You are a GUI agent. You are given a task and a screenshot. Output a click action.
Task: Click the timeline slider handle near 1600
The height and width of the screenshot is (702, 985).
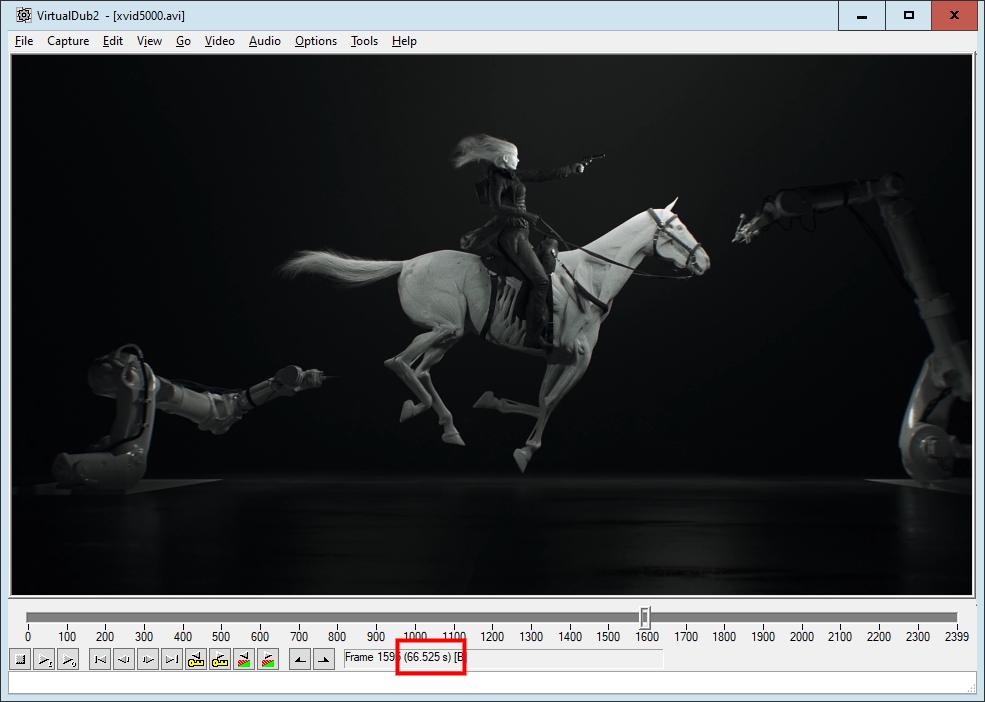[x=645, y=617]
